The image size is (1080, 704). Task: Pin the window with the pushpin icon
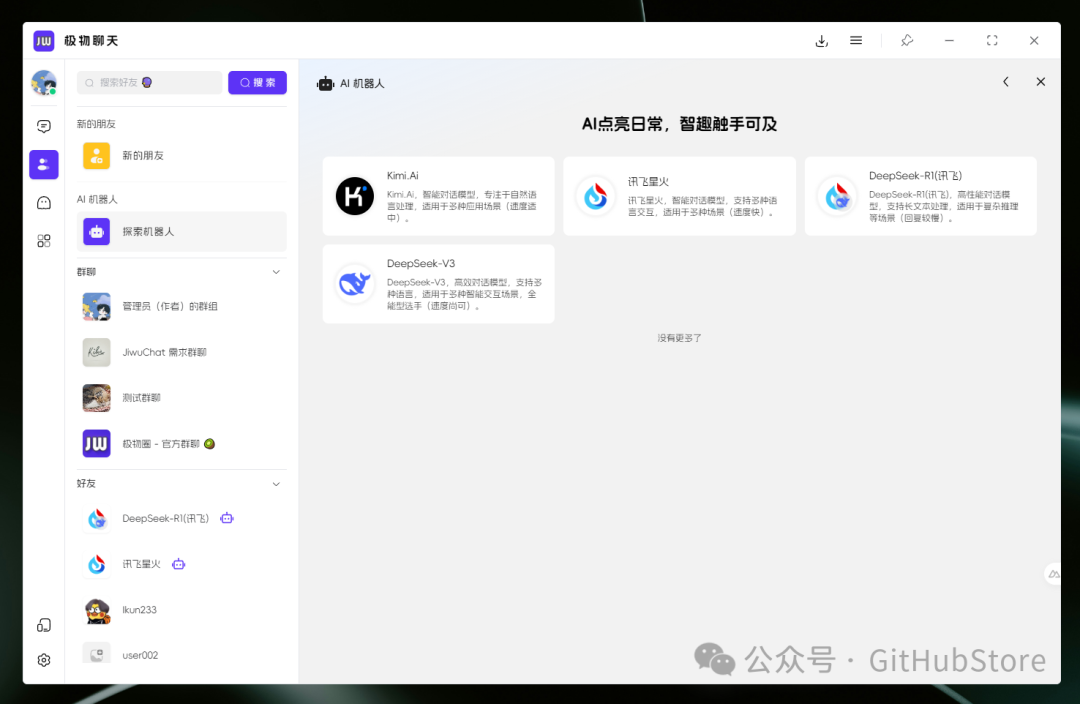click(907, 41)
